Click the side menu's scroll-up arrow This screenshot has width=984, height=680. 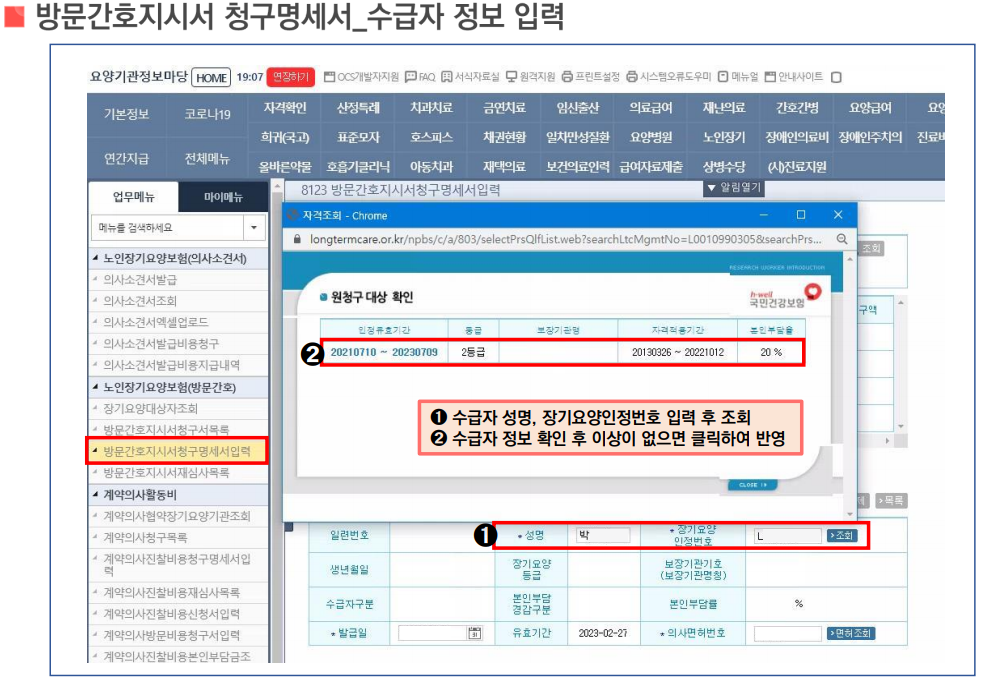tap(277, 187)
